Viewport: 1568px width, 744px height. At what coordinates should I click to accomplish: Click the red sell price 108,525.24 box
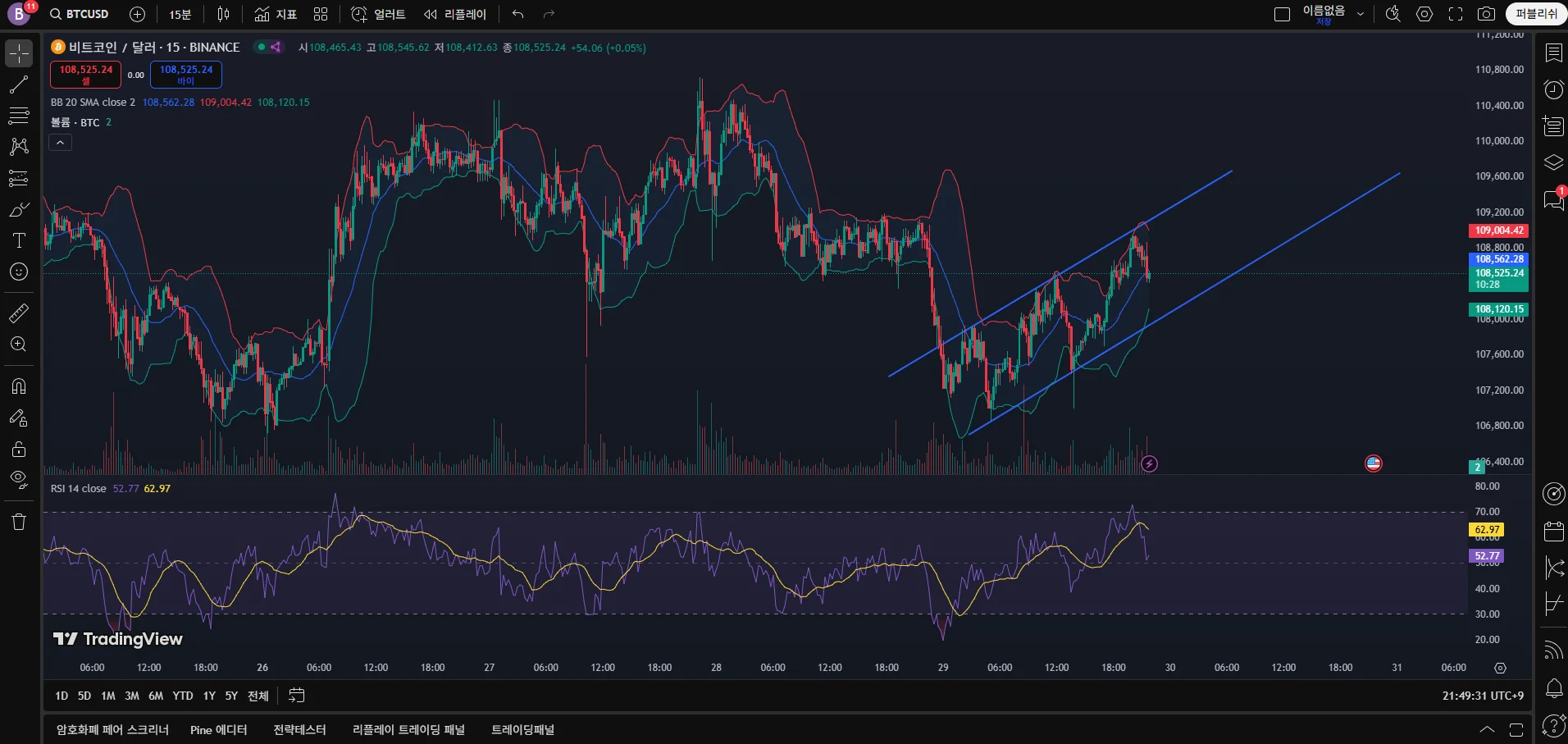[85, 74]
